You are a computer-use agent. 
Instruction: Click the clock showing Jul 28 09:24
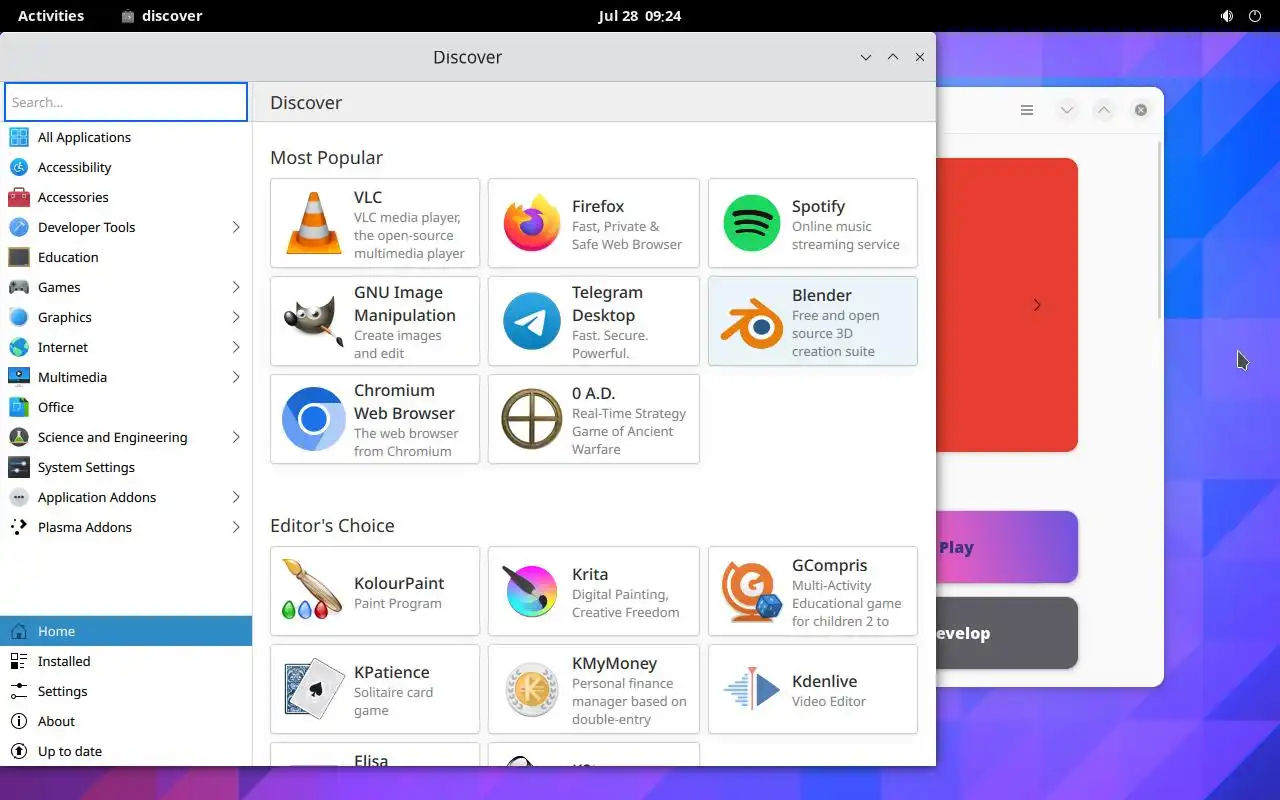pyautogui.click(x=640, y=16)
